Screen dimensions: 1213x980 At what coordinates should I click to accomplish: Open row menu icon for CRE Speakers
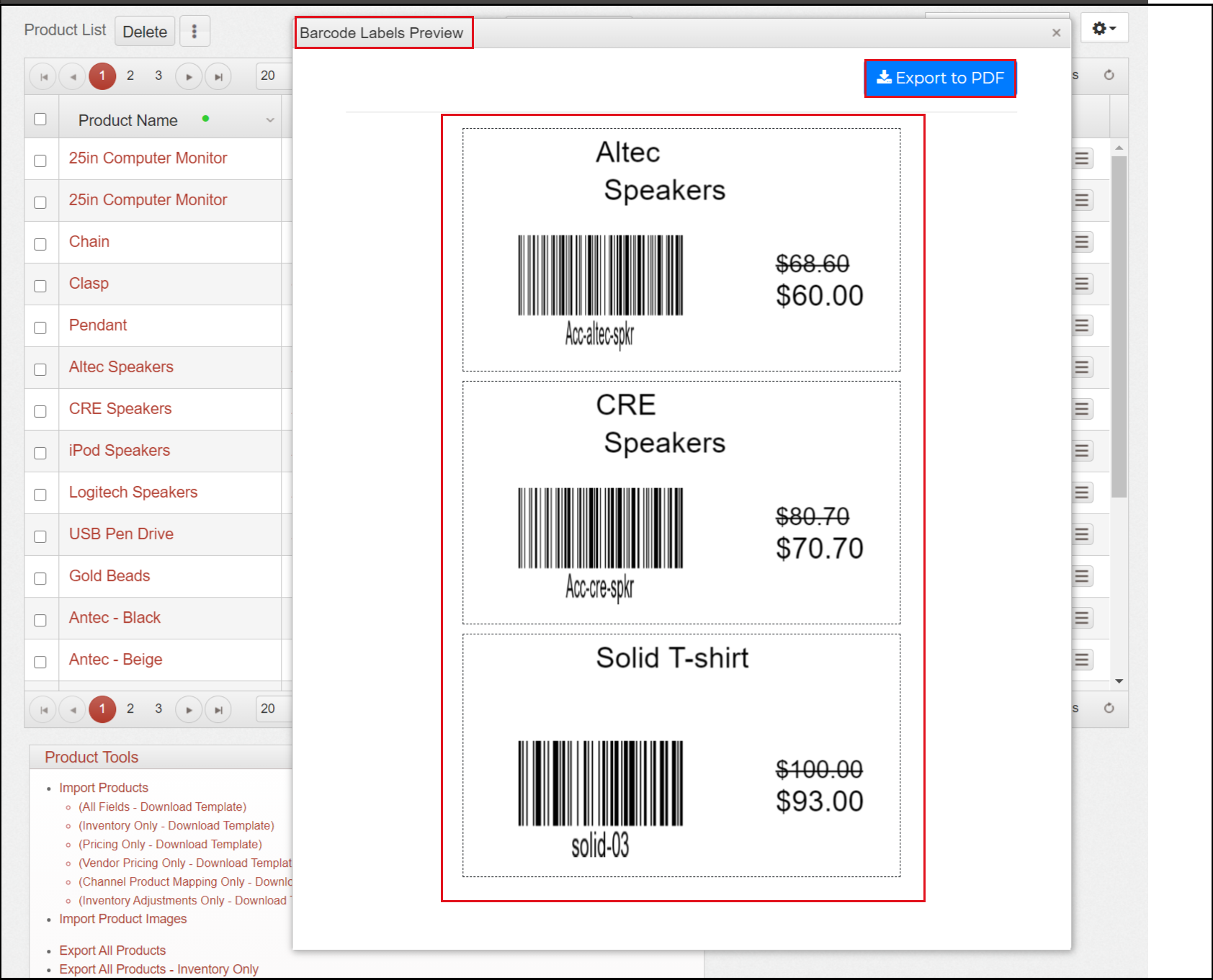coord(1082,409)
